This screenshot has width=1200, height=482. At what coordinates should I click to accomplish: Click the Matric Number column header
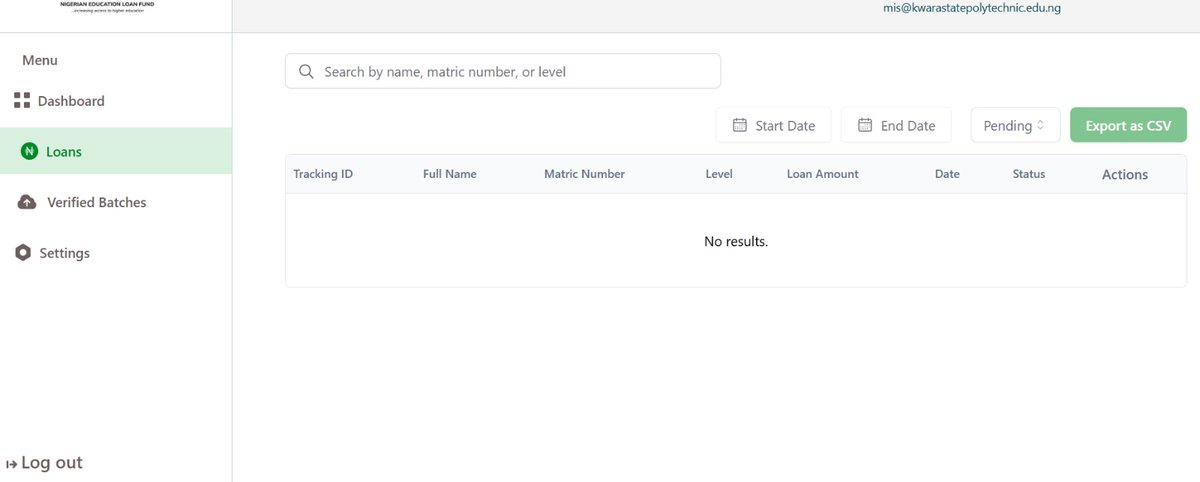tap(584, 174)
